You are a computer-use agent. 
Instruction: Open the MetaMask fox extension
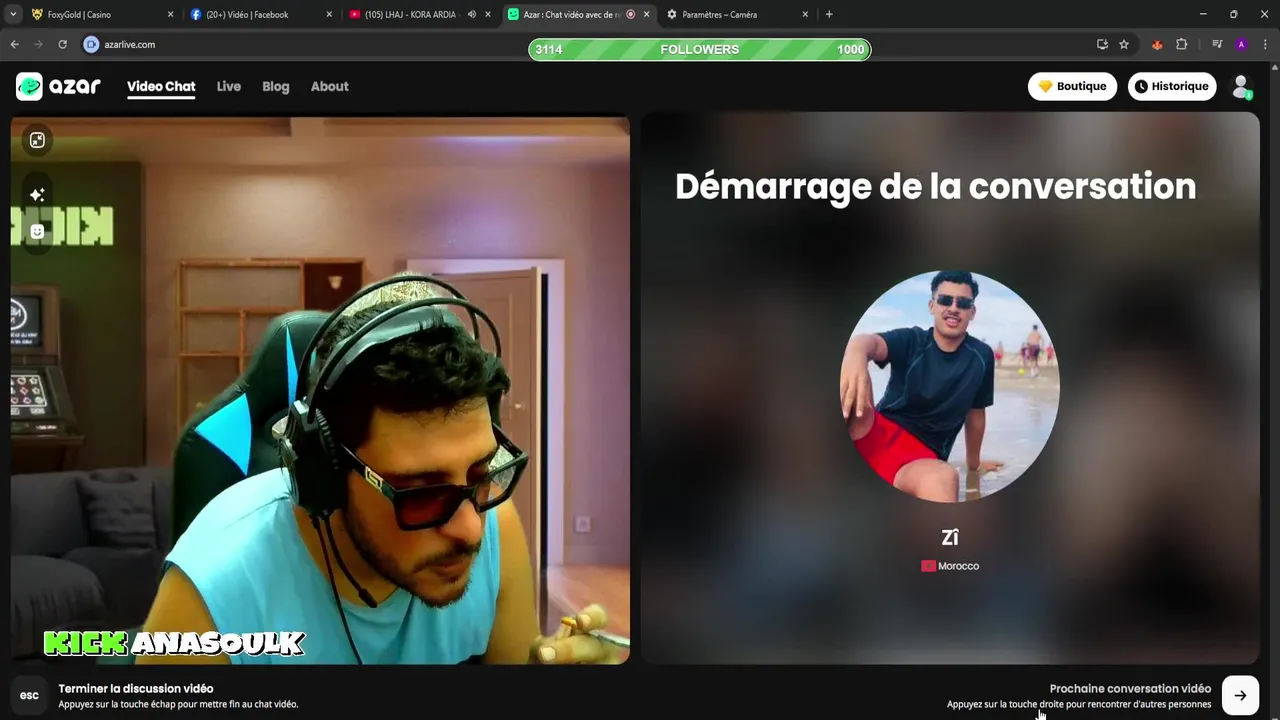coord(1157,44)
